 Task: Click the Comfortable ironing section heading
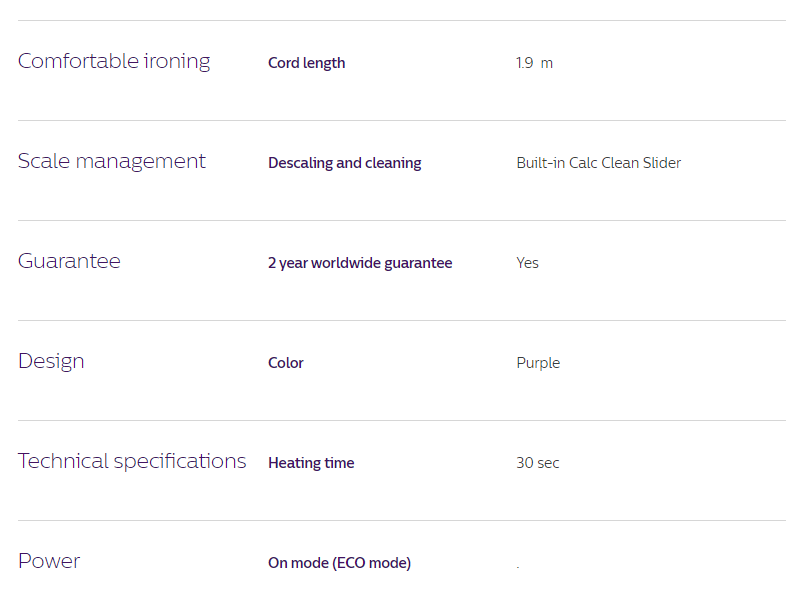point(114,62)
